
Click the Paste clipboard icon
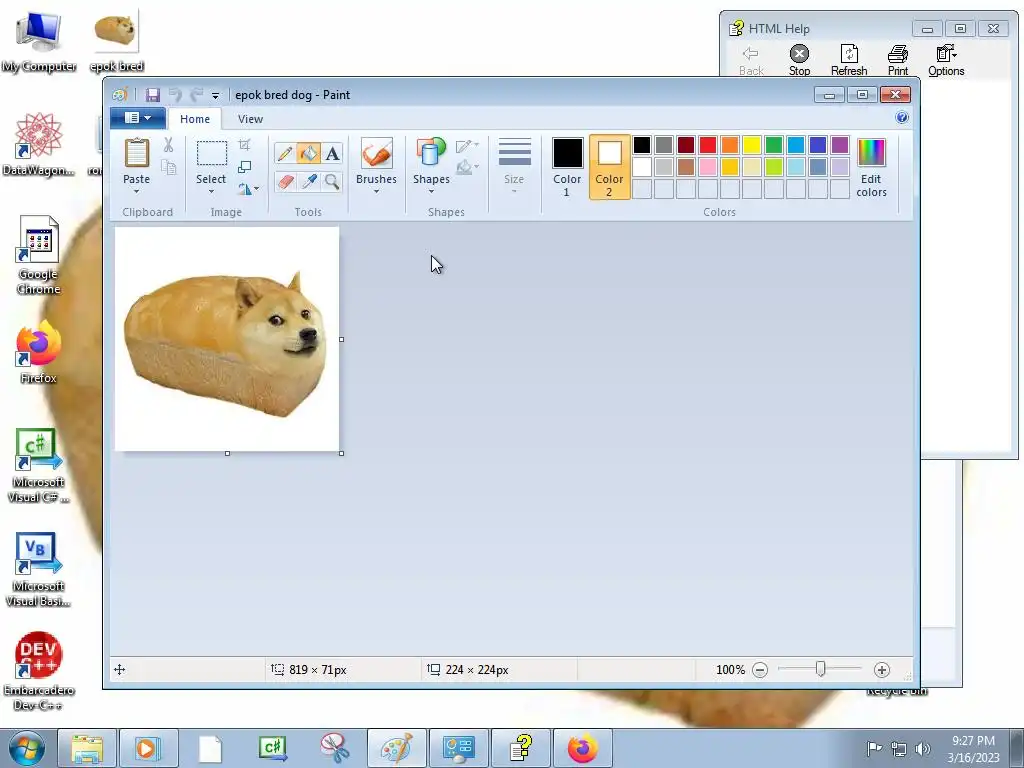click(136, 153)
